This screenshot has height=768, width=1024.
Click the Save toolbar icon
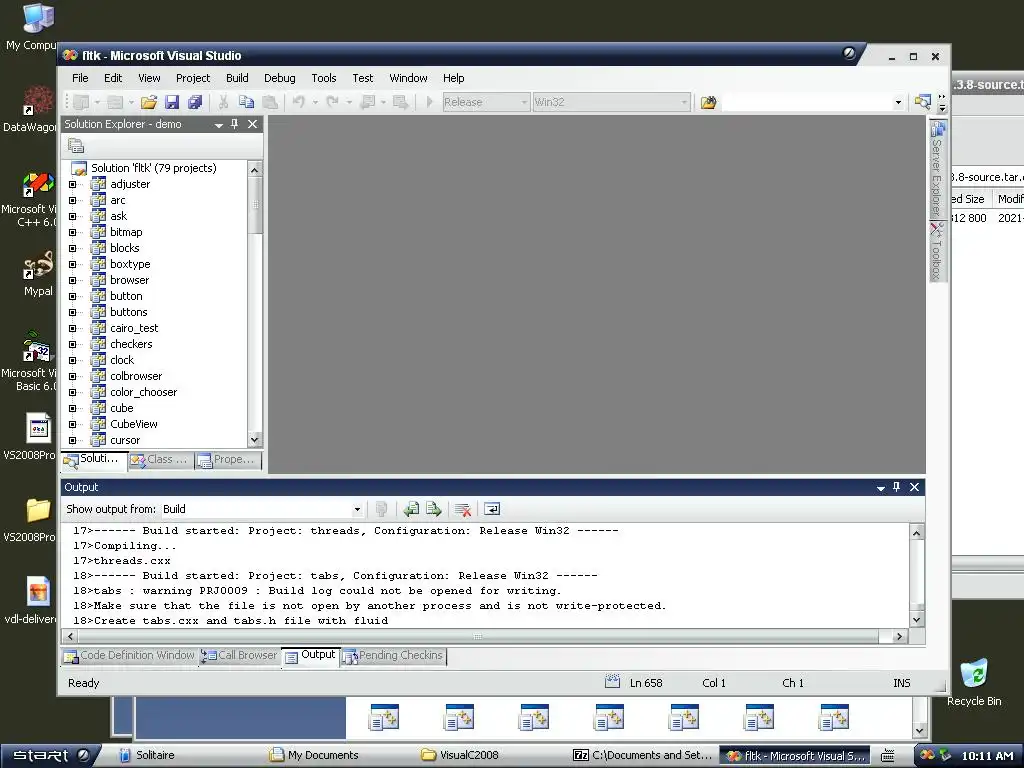click(172, 102)
